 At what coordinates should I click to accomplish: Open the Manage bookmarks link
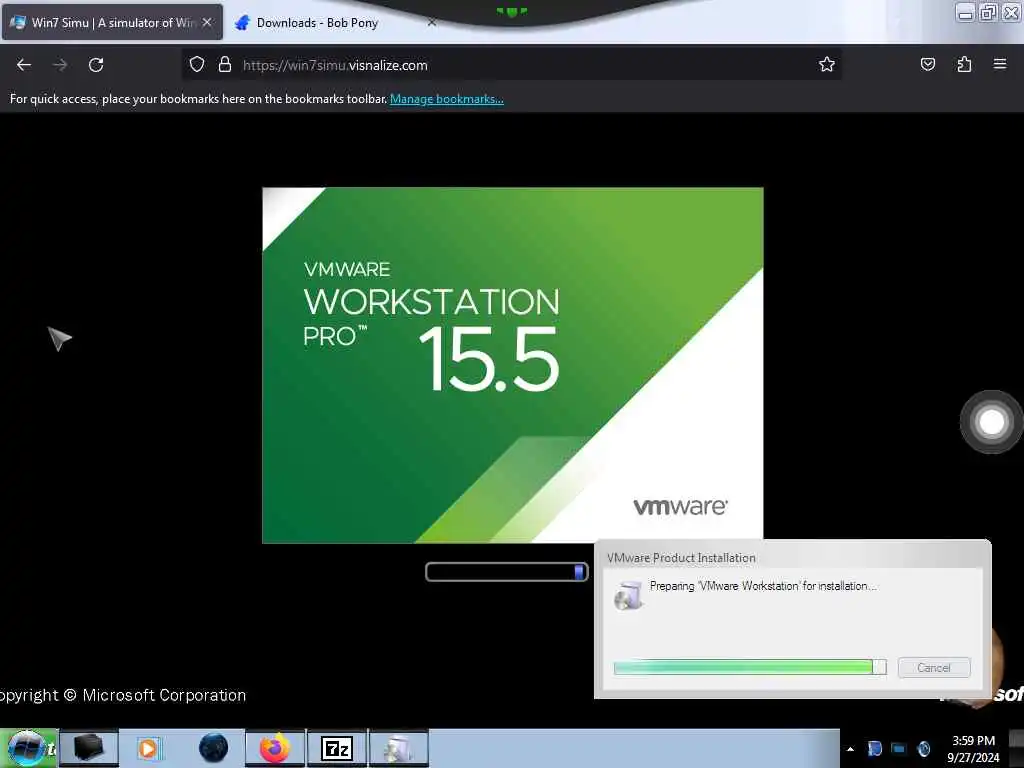pos(447,99)
